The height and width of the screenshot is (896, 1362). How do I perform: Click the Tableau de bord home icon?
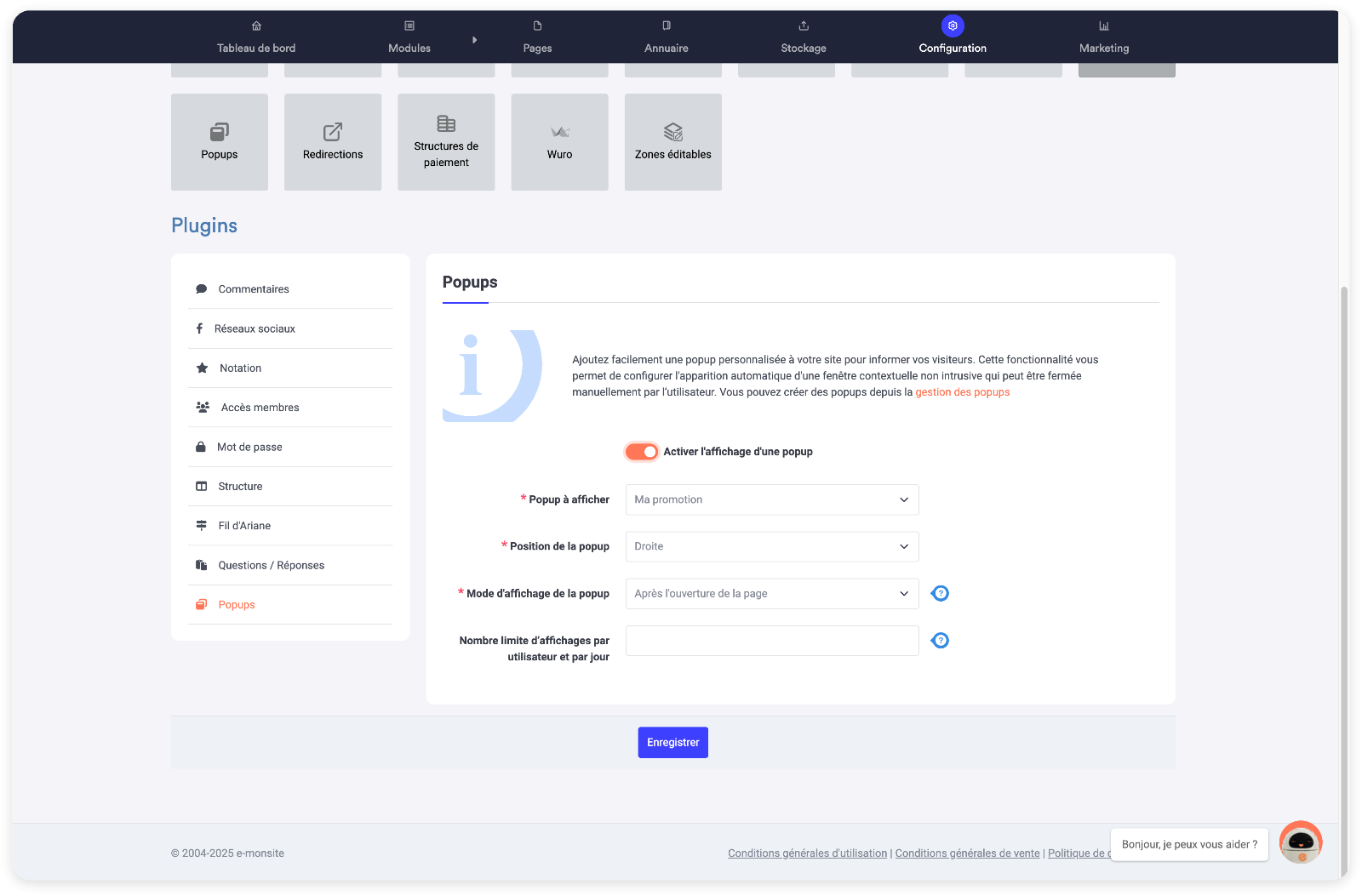256,26
